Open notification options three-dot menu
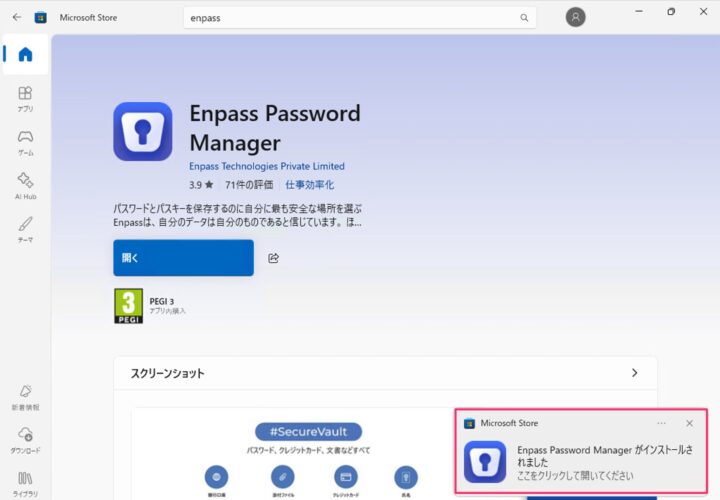Screen dimensions: 720x500 click(661, 423)
